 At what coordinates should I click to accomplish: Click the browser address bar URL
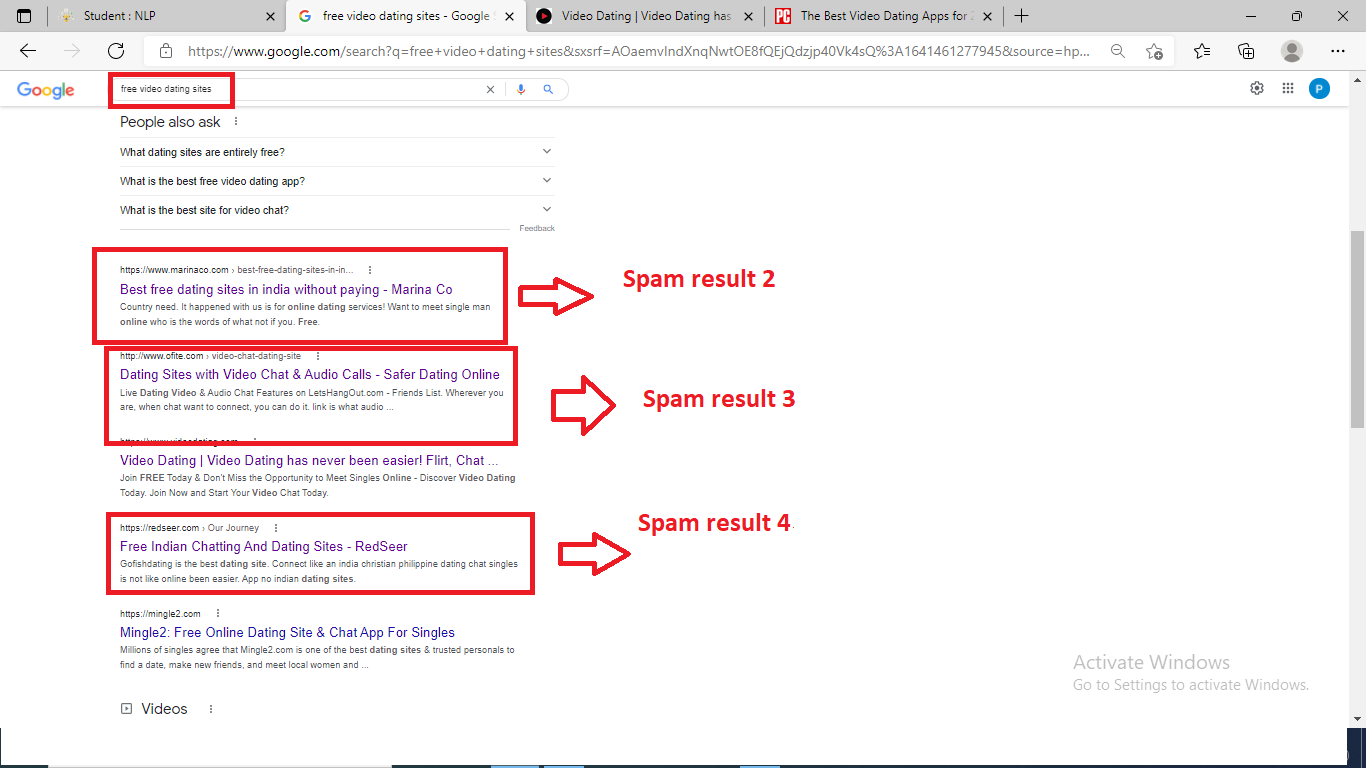[x=638, y=51]
